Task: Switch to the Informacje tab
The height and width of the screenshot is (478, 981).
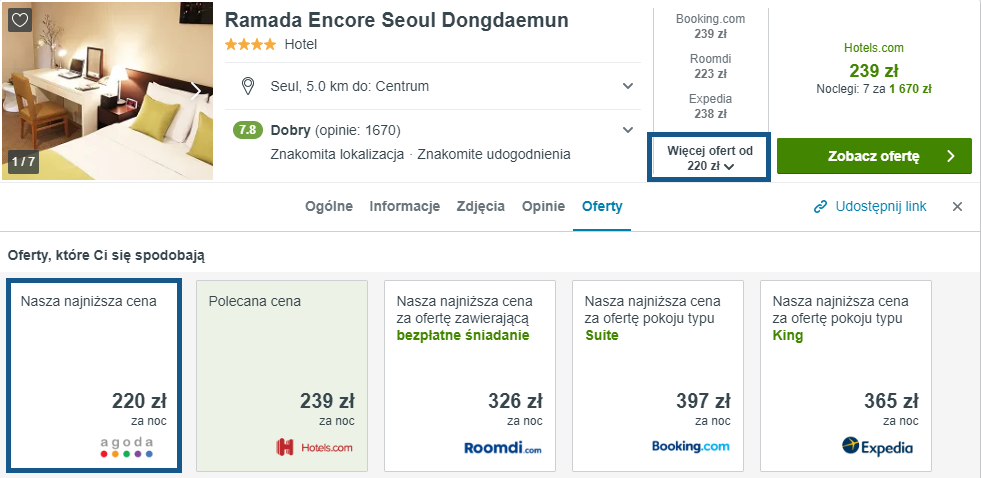Action: pyautogui.click(x=404, y=206)
